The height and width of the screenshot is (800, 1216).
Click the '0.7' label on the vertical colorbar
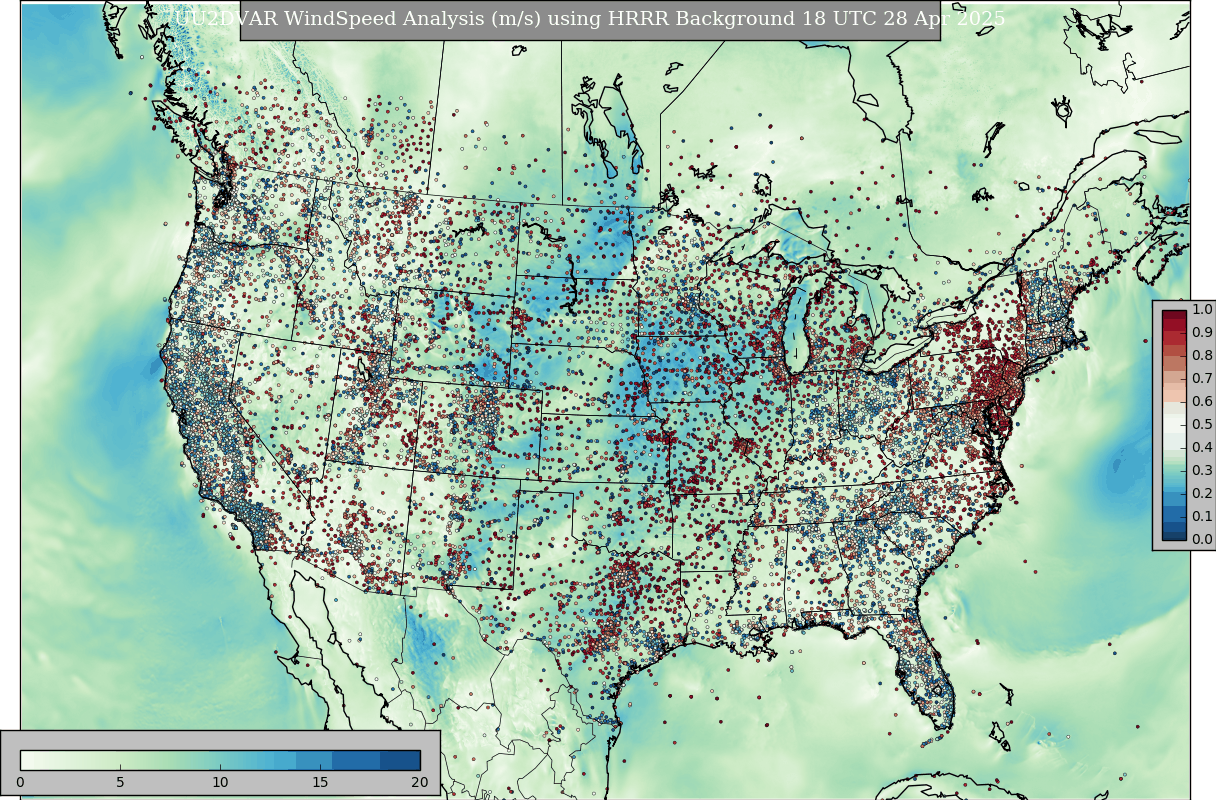tap(1202, 379)
